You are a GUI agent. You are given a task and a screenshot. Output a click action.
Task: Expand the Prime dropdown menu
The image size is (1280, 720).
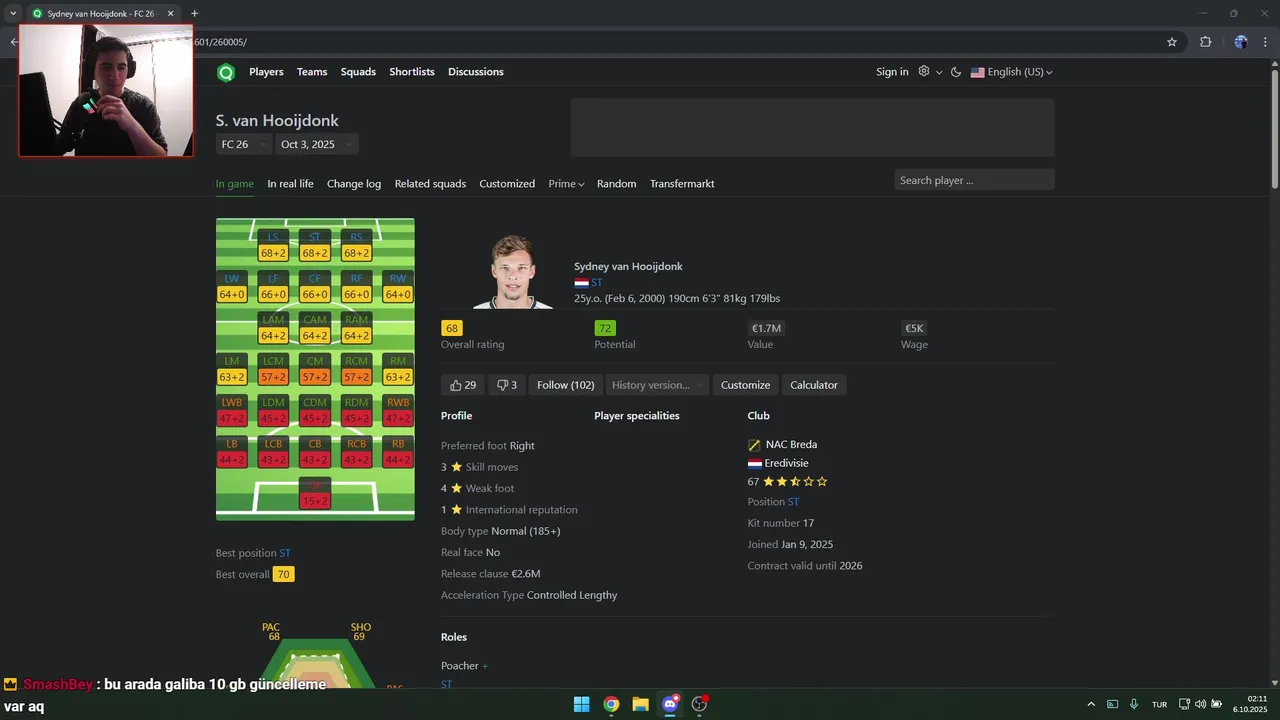click(566, 184)
